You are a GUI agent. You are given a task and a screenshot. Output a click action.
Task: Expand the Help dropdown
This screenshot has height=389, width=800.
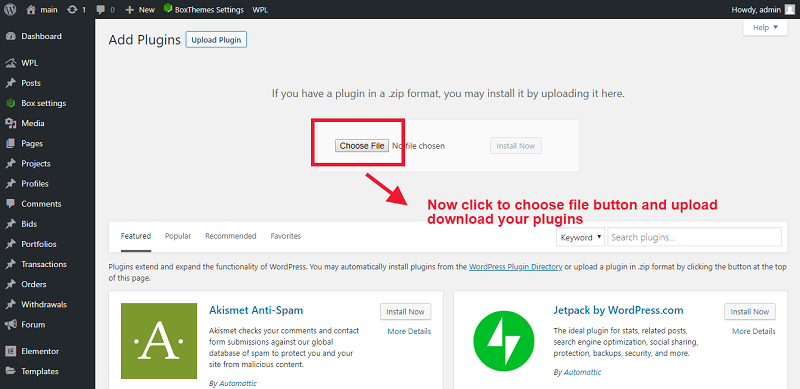coord(765,28)
